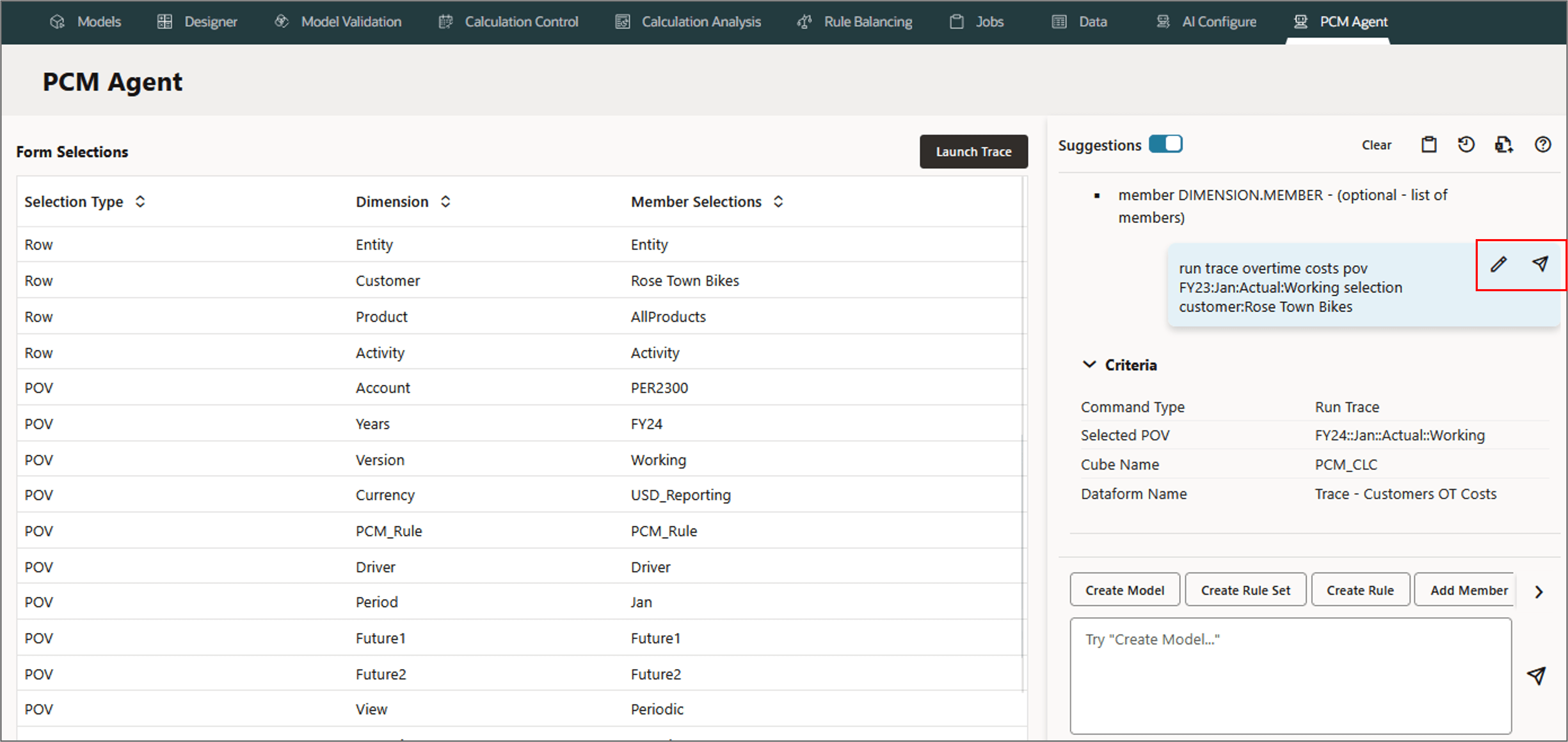Click the export icon next to history
This screenshot has height=742, width=1568.
1504,145
